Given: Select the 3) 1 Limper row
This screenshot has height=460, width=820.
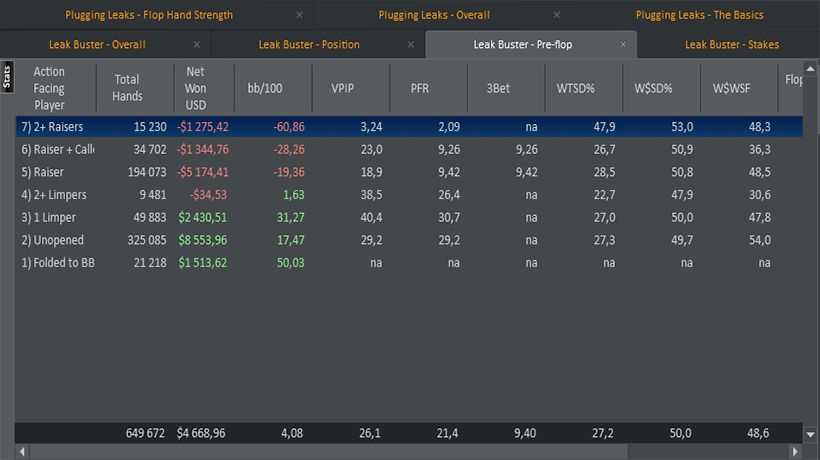Looking at the screenshot, I should pos(409,217).
